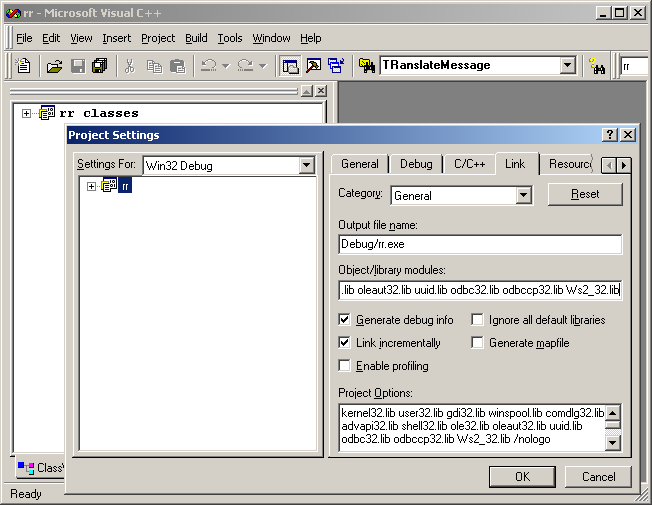Open the File menu
Viewport: 652px width, 505px height.
click(x=24, y=38)
